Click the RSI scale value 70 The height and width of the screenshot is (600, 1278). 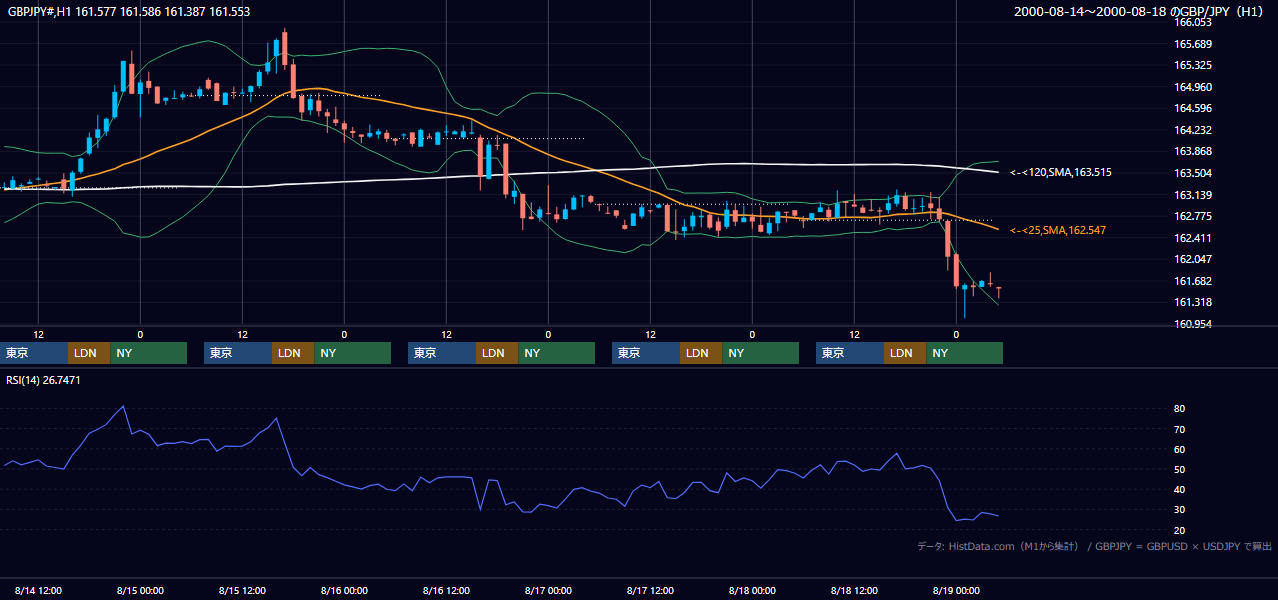(x=1180, y=429)
